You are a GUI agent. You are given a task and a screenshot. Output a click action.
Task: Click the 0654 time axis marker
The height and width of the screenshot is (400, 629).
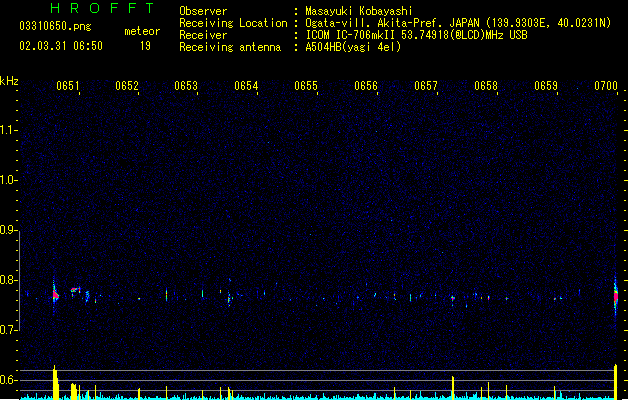pos(246,86)
